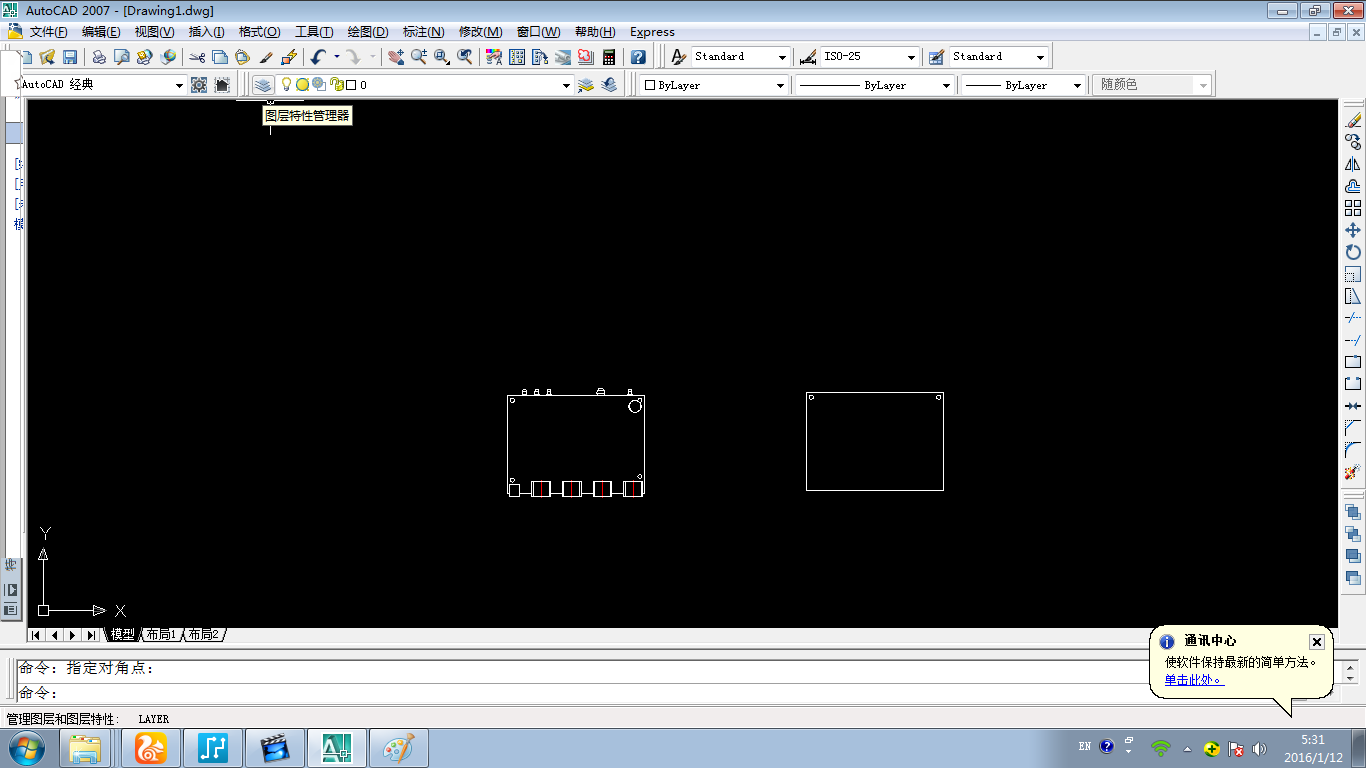Click the layer color swatch for layer 0
Screen dimensions: 1366x768
[x=351, y=85]
